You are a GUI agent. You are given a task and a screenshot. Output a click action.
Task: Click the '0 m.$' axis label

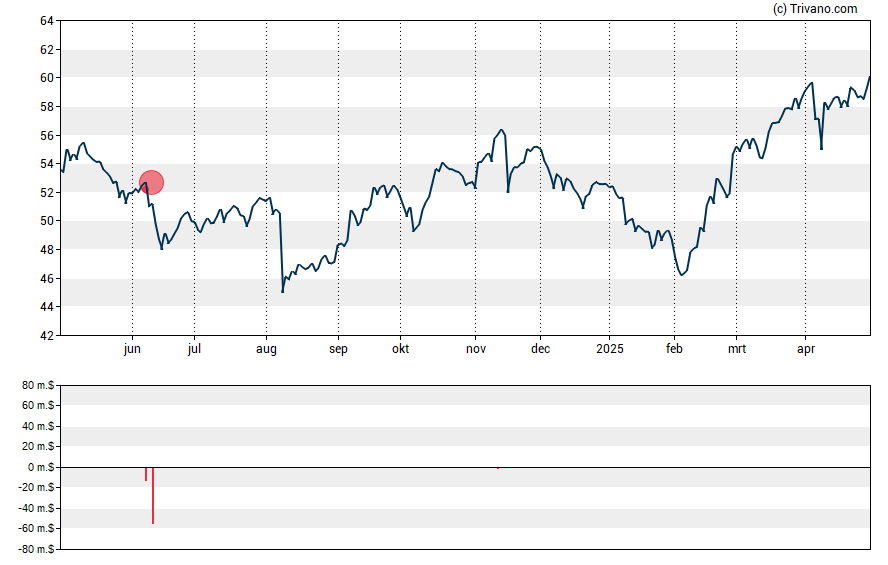tap(41, 468)
